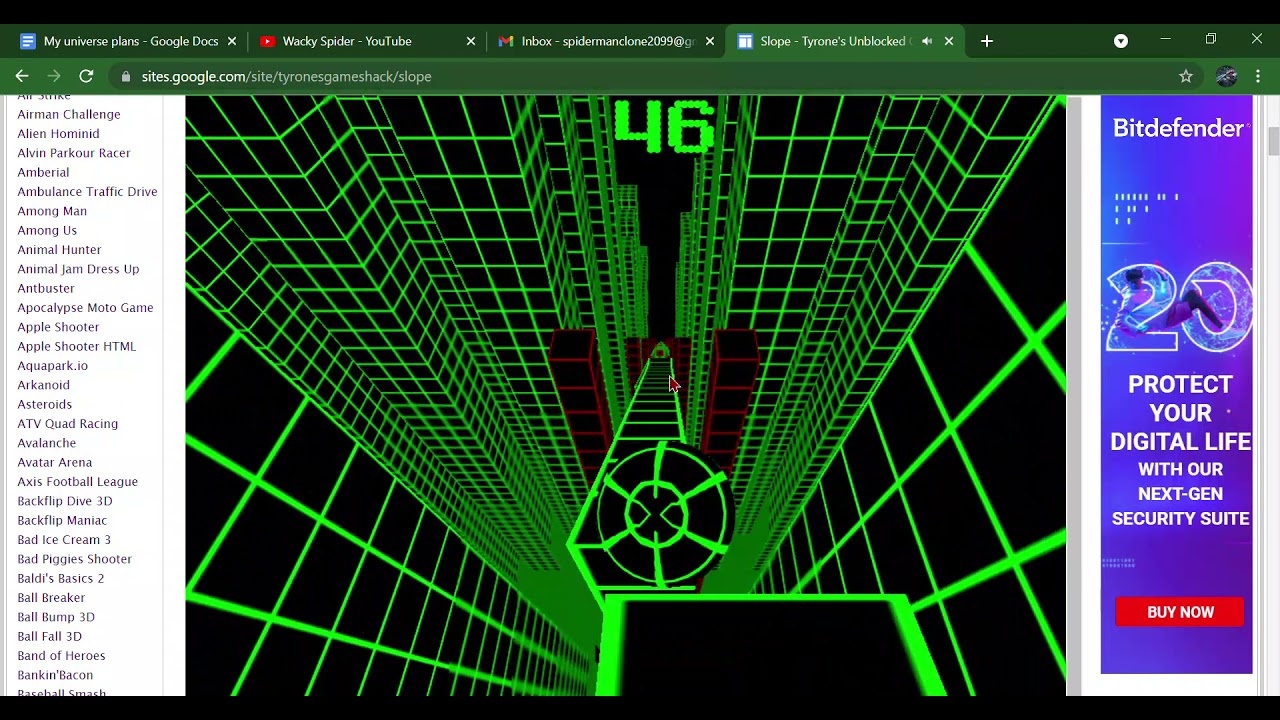
Task: Open Avatar Arena game link
Action: point(54,462)
